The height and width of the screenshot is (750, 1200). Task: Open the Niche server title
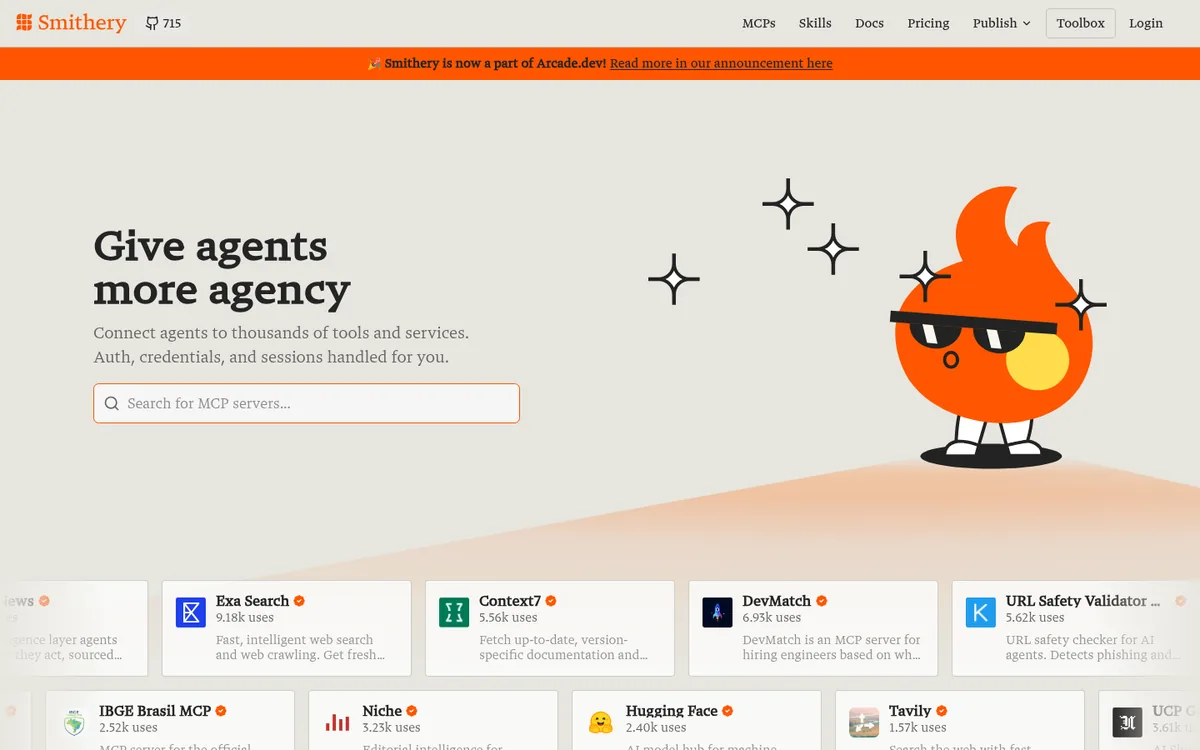(382, 711)
